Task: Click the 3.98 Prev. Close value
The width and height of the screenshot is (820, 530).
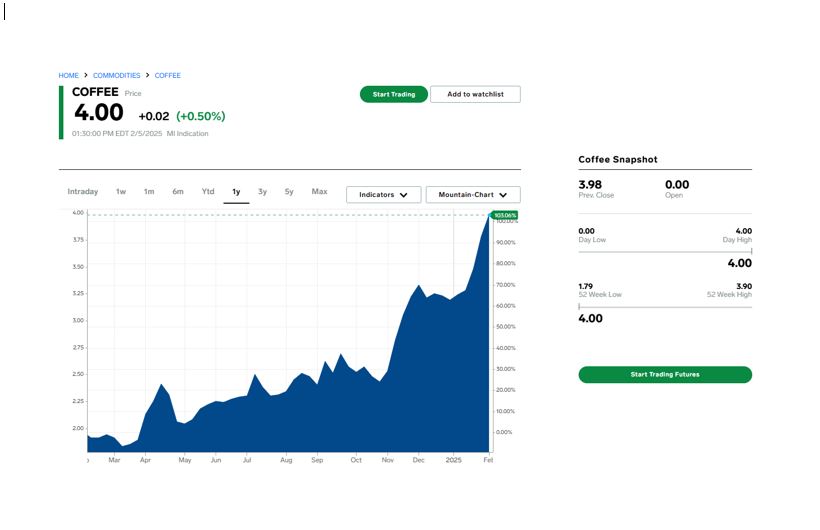Action: click(x=590, y=185)
